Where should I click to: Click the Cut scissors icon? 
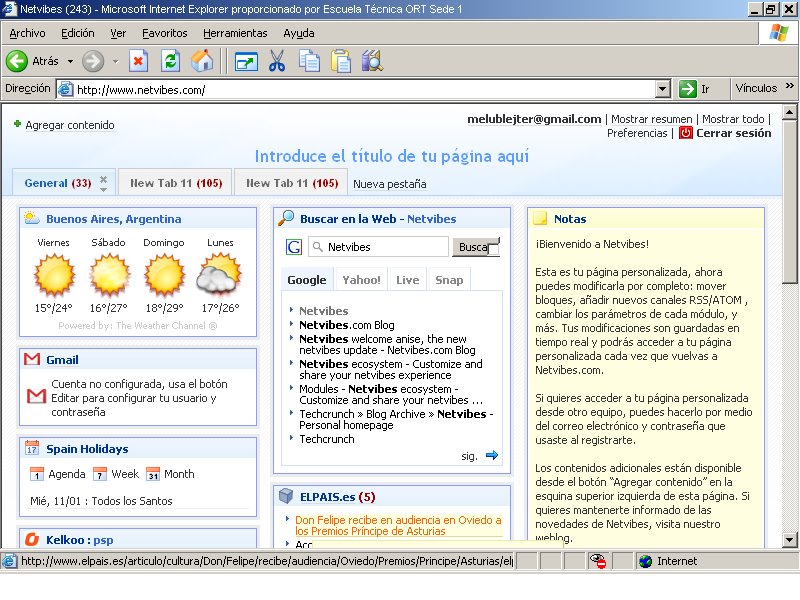(x=277, y=61)
